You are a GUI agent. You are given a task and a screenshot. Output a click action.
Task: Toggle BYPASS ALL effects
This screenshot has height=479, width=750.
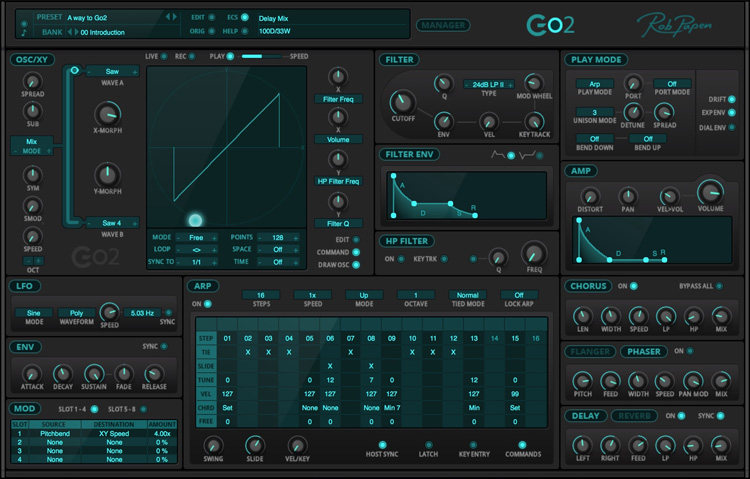tap(719, 286)
